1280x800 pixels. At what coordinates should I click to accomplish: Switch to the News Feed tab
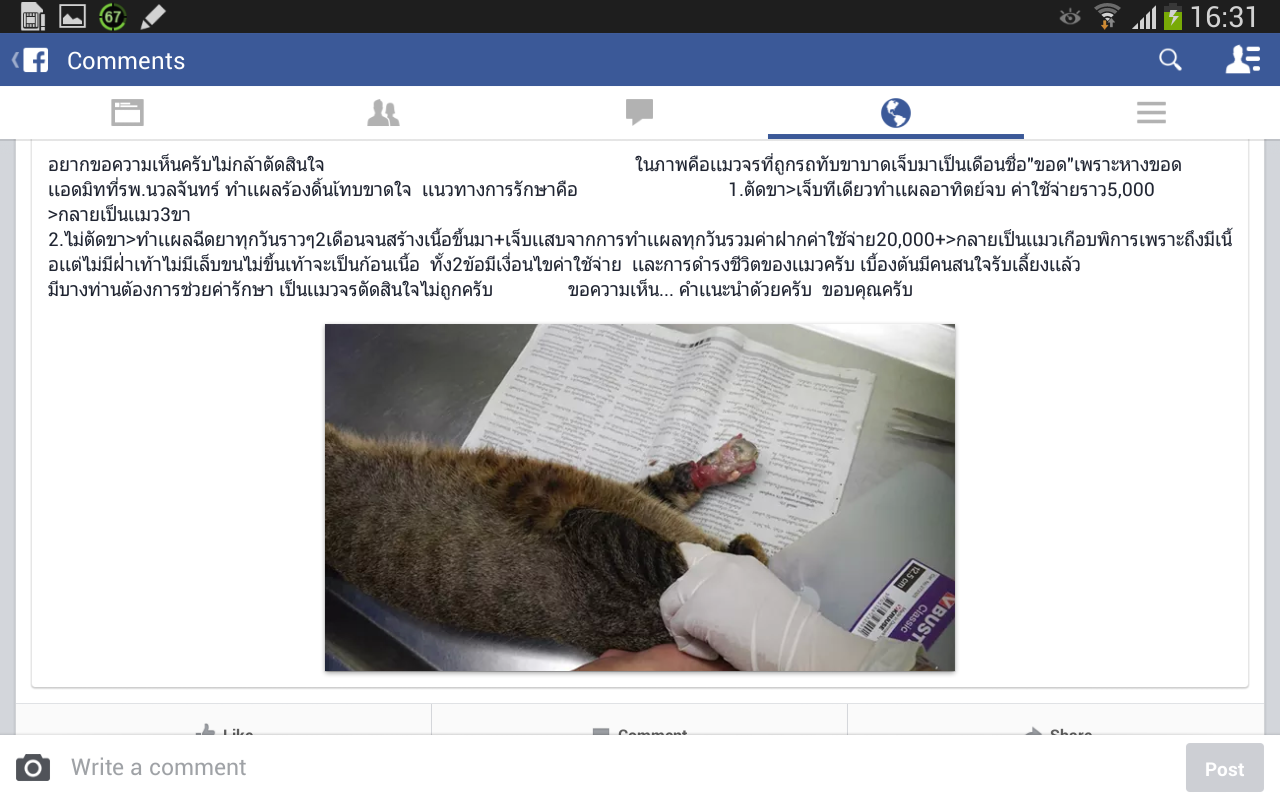(x=127, y=112)
